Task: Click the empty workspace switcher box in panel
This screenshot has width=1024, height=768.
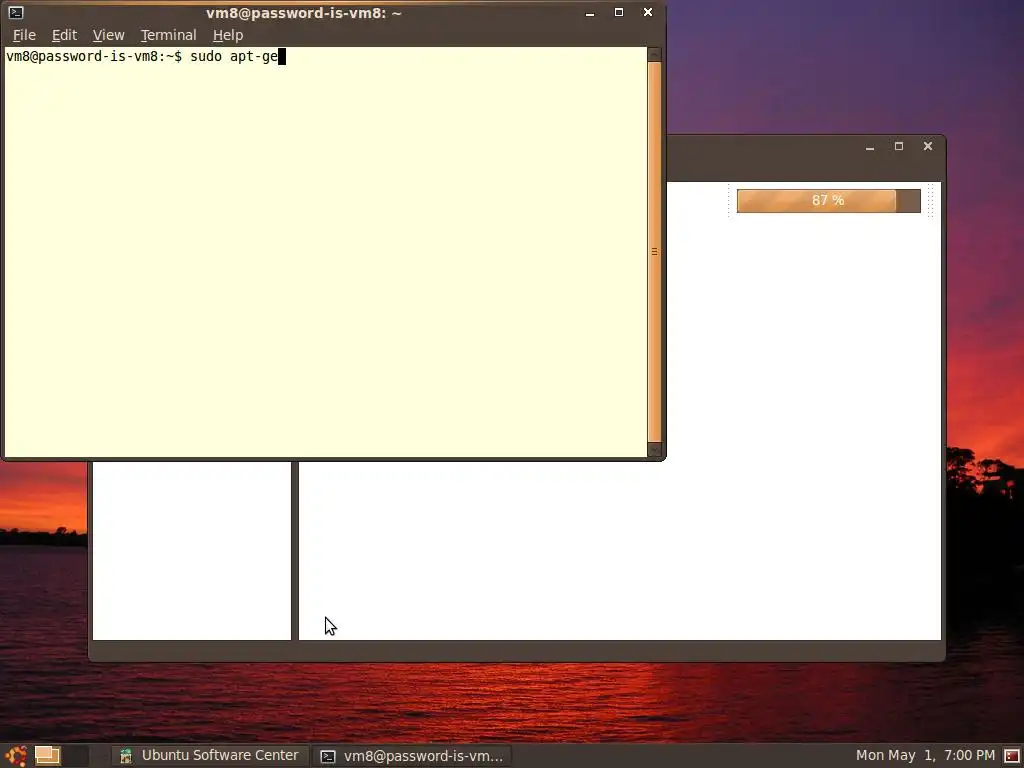Action: click(x=75, y=756)
